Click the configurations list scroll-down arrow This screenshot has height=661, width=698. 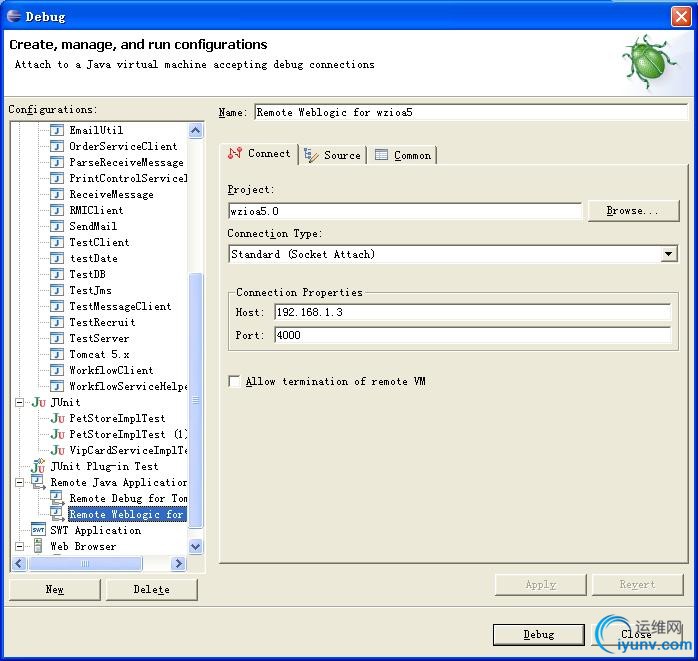[195, 546]
